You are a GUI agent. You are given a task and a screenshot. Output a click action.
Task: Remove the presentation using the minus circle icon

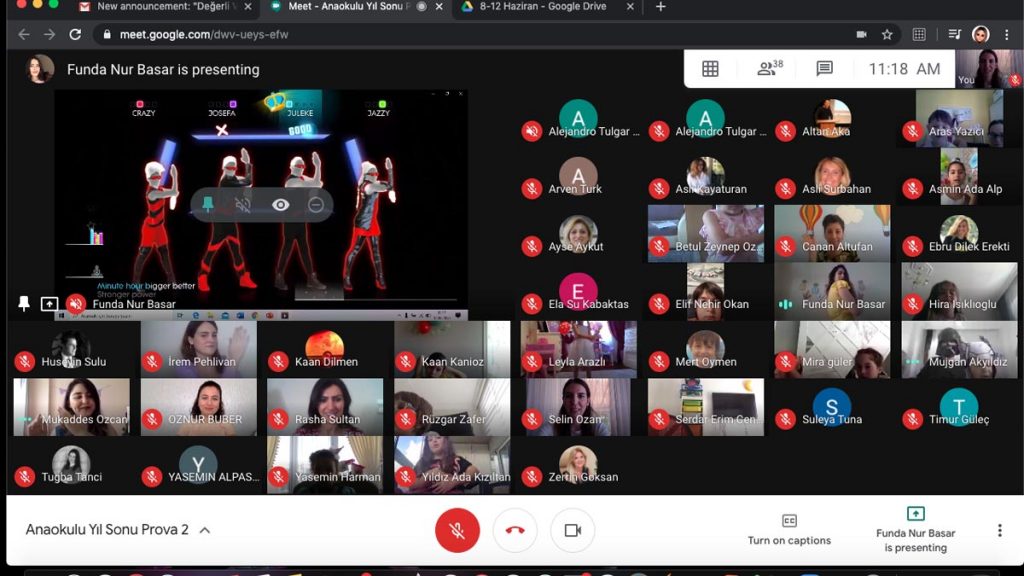(316, 205)
